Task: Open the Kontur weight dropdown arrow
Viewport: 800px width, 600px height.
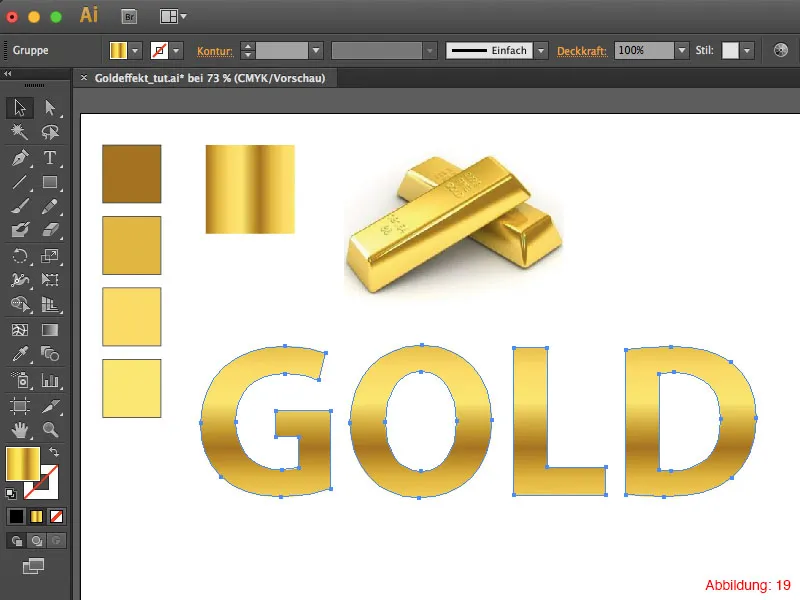Action: tap(316, 51)
